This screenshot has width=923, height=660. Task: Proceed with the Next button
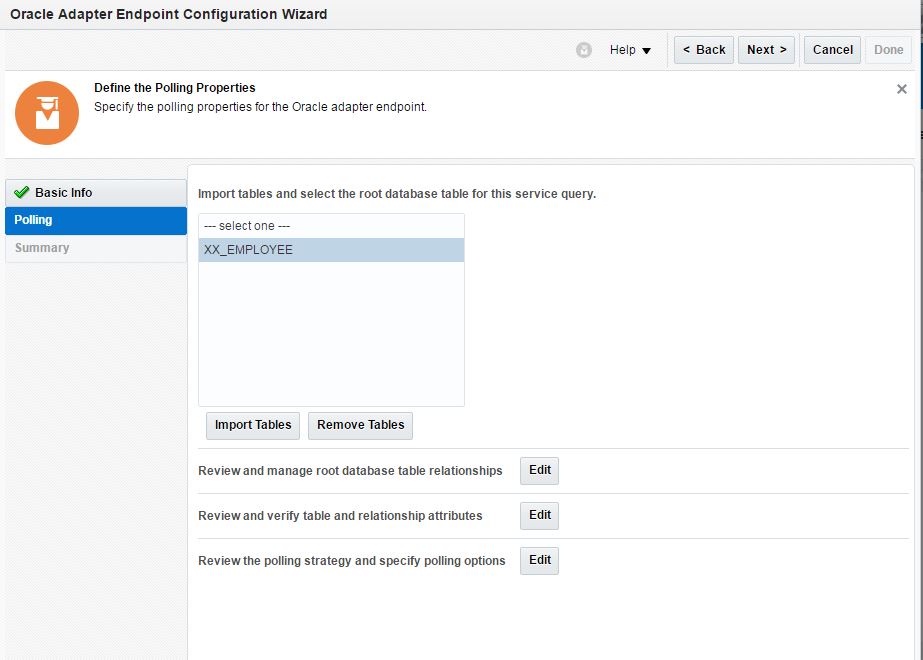[767, 50]
